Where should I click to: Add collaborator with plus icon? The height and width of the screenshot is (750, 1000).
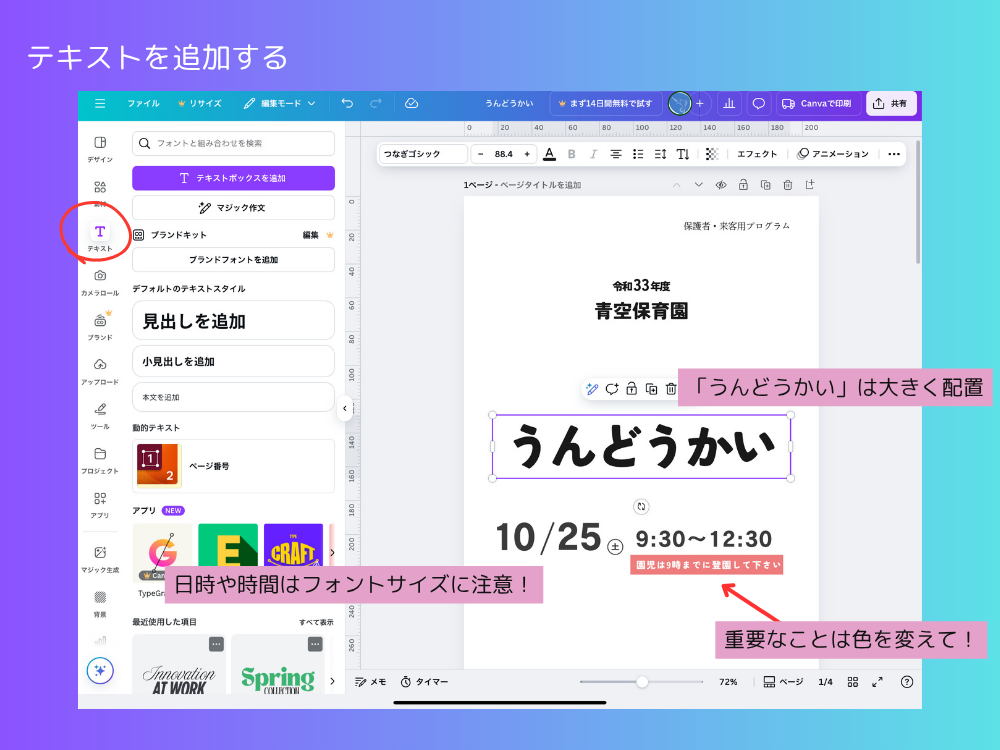[x=700, y=103]
